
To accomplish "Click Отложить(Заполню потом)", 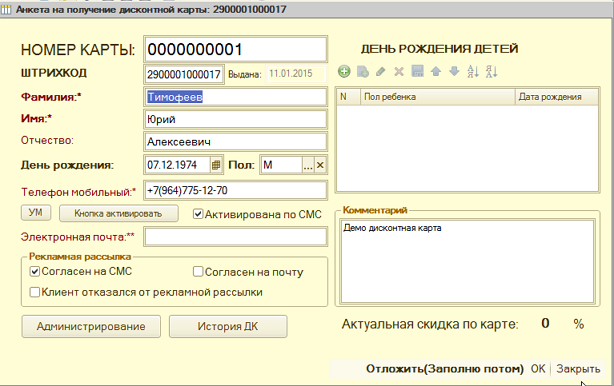I will 445,369.
